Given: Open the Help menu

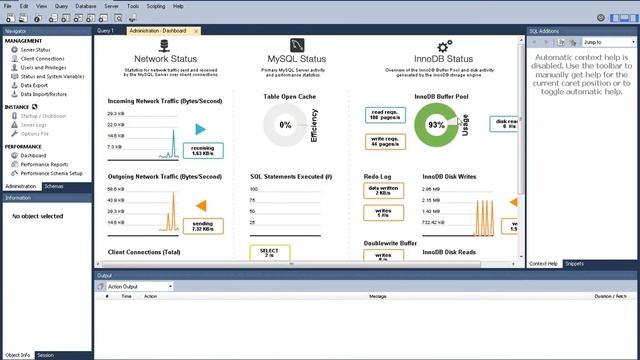Looking at the screenshot, I should (178, 6).
